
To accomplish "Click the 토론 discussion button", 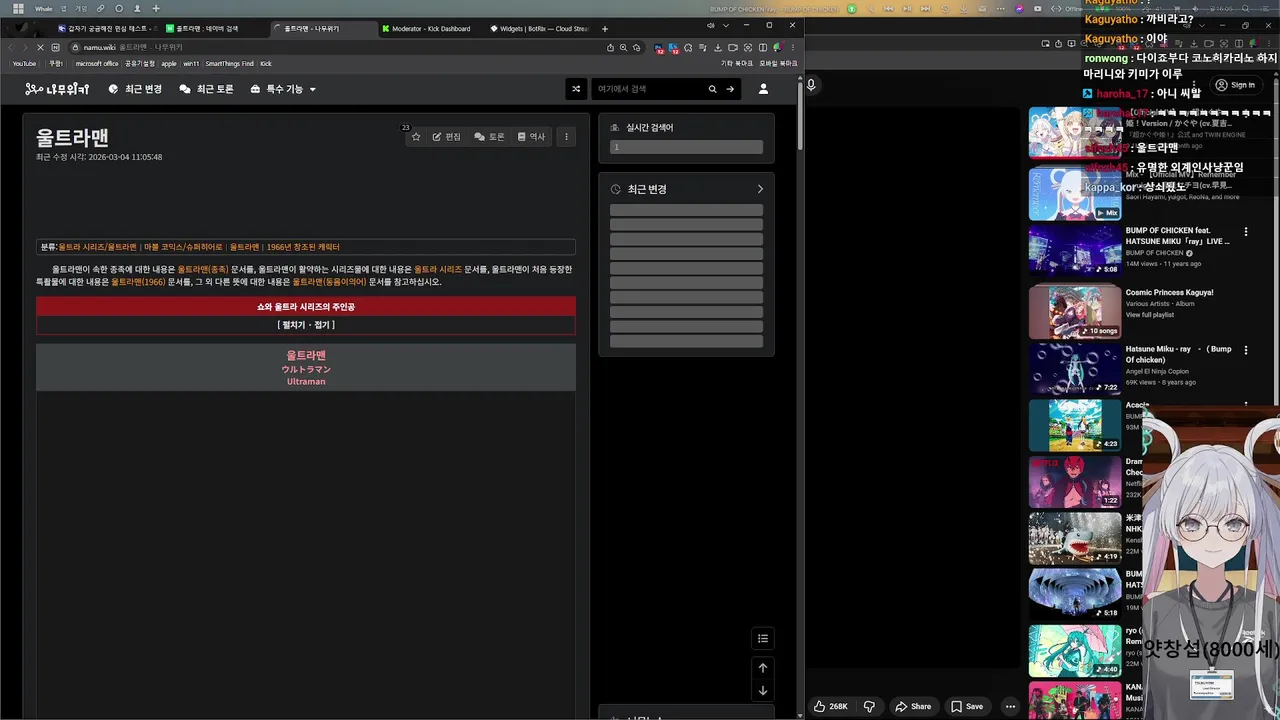I will [x=489, y=137].
